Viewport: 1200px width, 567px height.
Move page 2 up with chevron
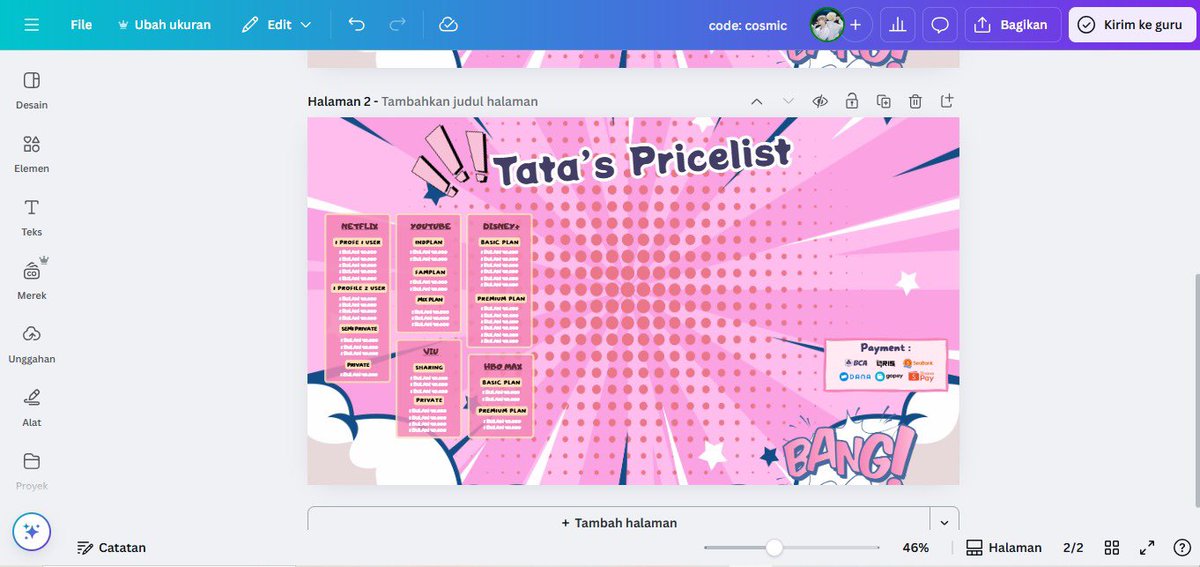757,101
